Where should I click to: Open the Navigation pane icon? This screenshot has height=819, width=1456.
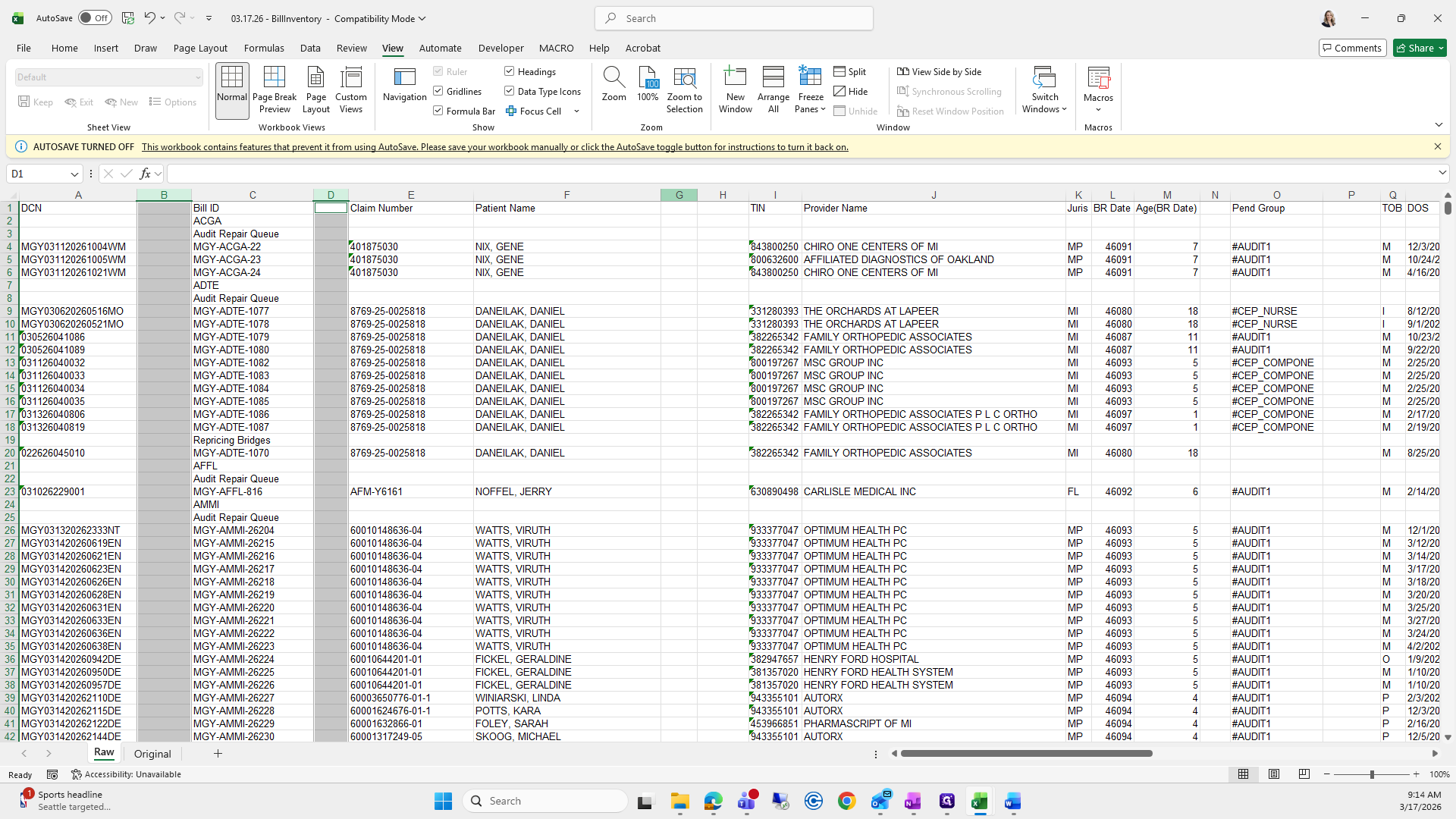coord(404,85)
